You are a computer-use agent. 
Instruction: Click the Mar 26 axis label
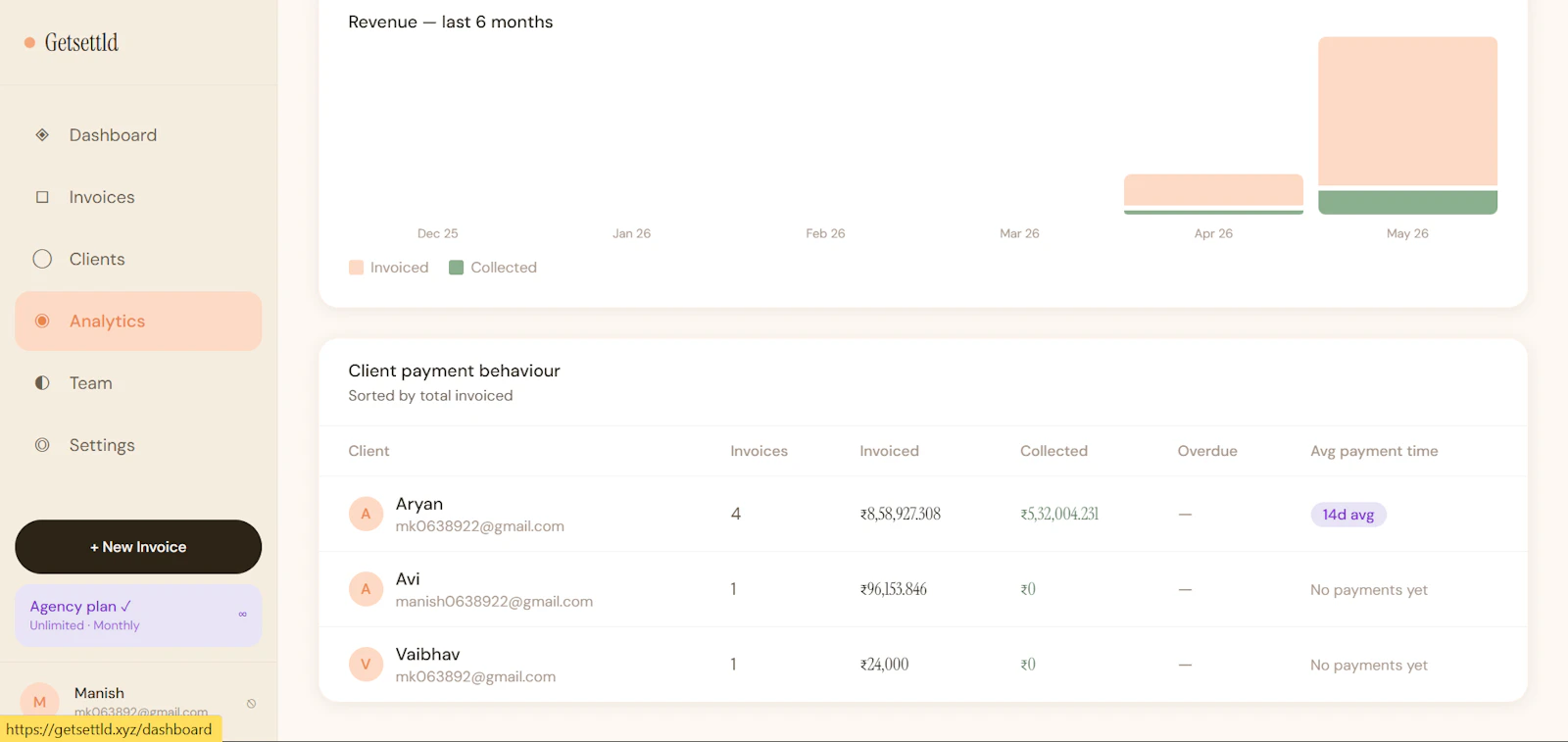[1019, 233]
